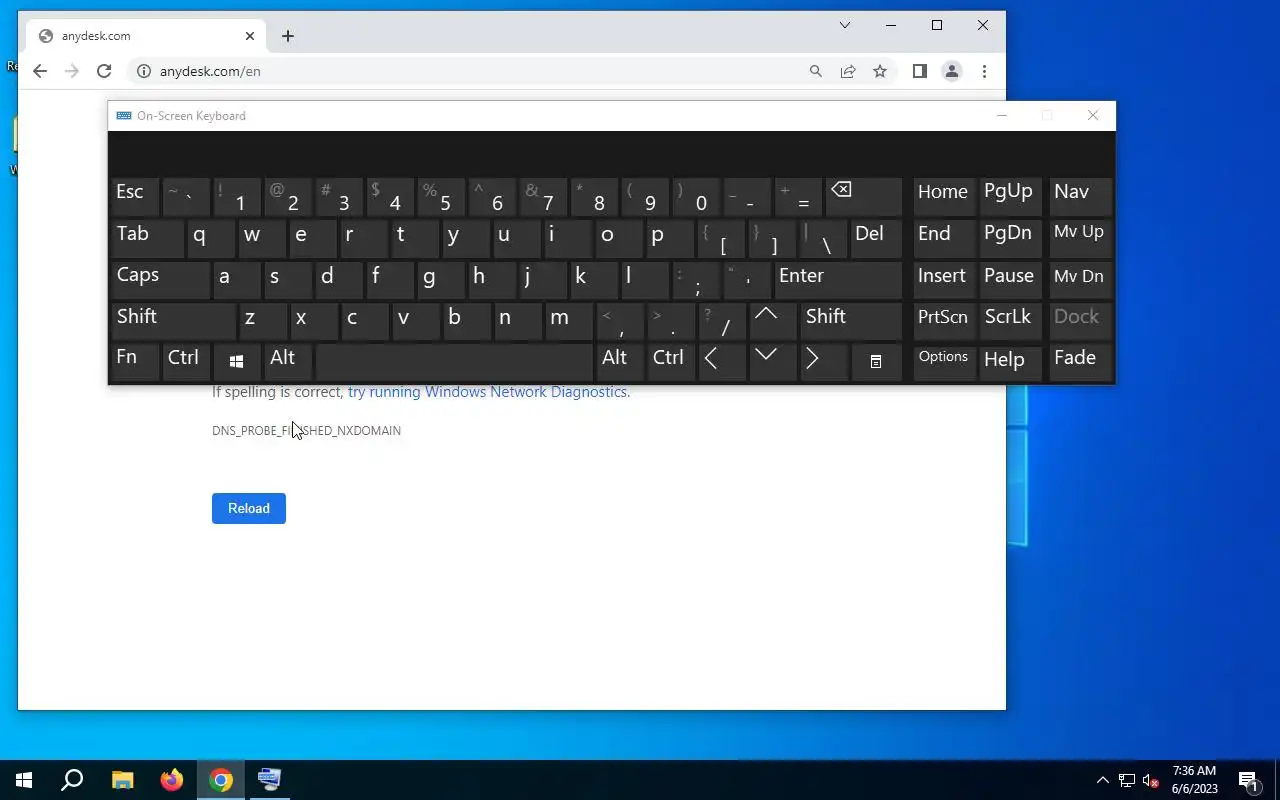Open taskbar Search magnifier
1280x800 pixels.
[x=72, y=780]
